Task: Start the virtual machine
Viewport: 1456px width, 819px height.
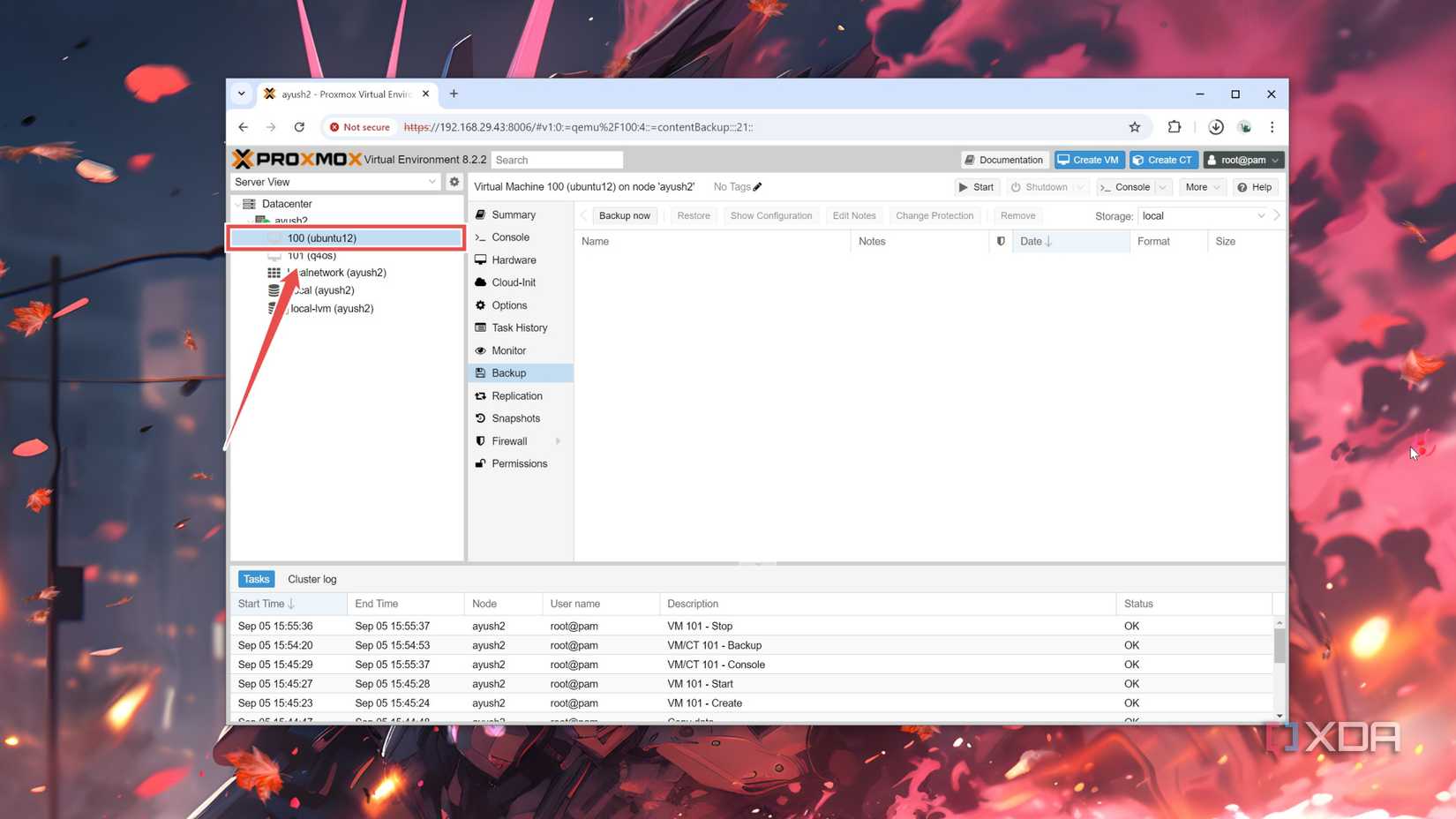Action: 977,187
